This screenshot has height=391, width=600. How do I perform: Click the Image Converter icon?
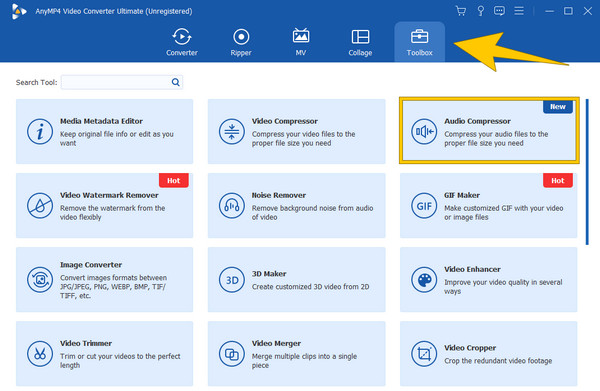click(40, 280)
